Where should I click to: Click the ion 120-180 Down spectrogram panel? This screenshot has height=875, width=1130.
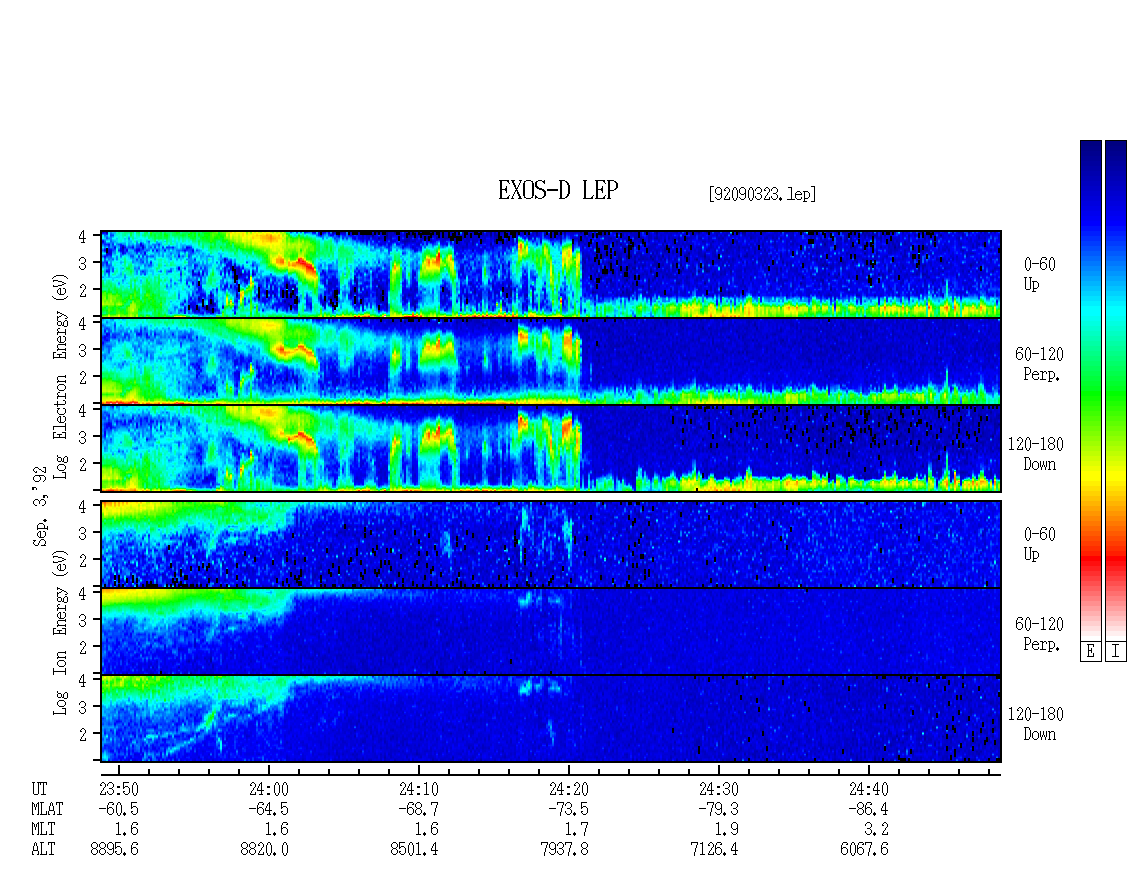click(551, 719)
